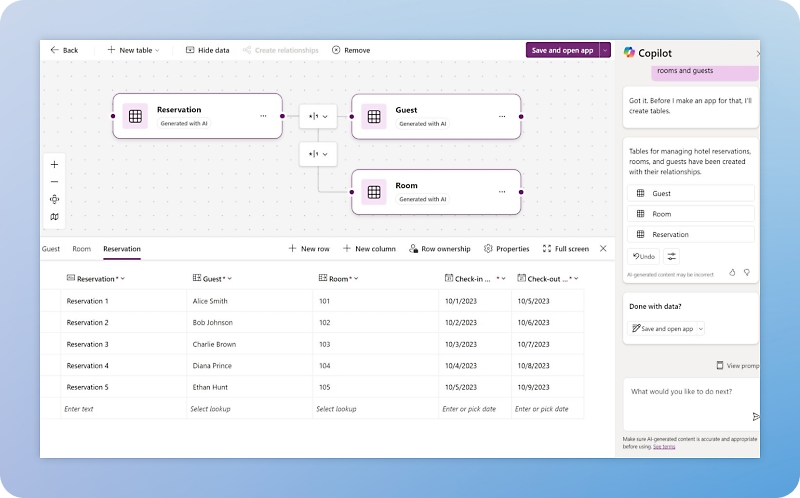
Task: Open the Check-in column header dropdown
Action: tap(504, 279)
